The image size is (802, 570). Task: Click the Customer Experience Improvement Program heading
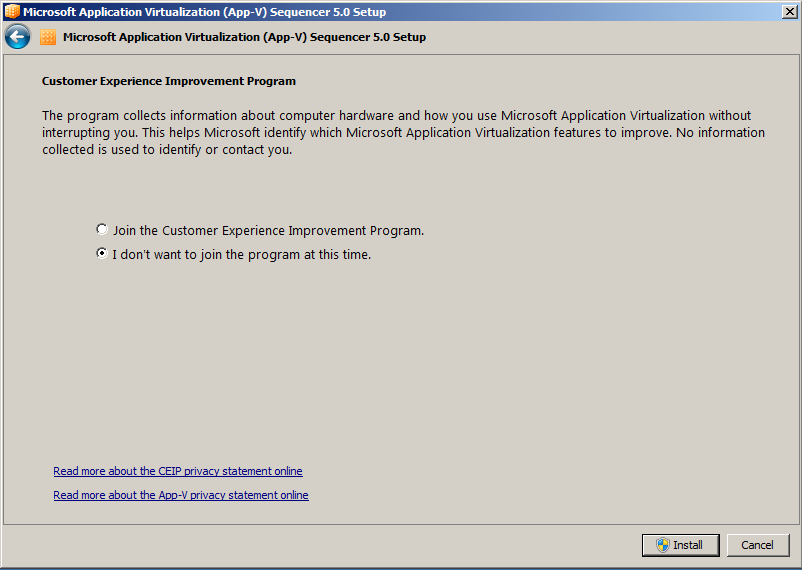point(169,81)
